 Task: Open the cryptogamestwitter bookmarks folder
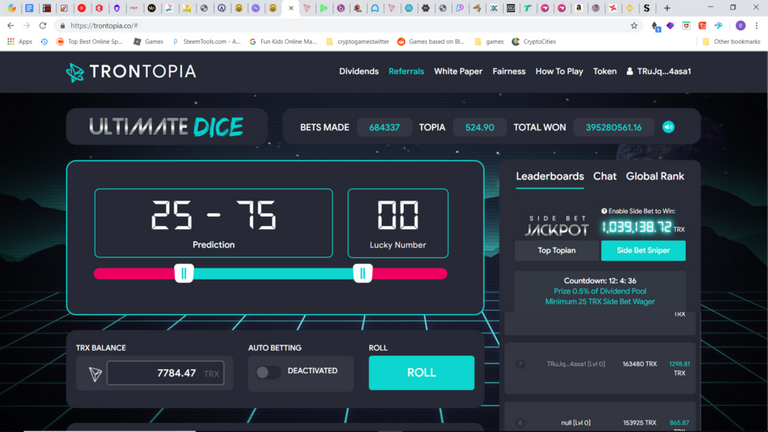(x=358, y=42)
